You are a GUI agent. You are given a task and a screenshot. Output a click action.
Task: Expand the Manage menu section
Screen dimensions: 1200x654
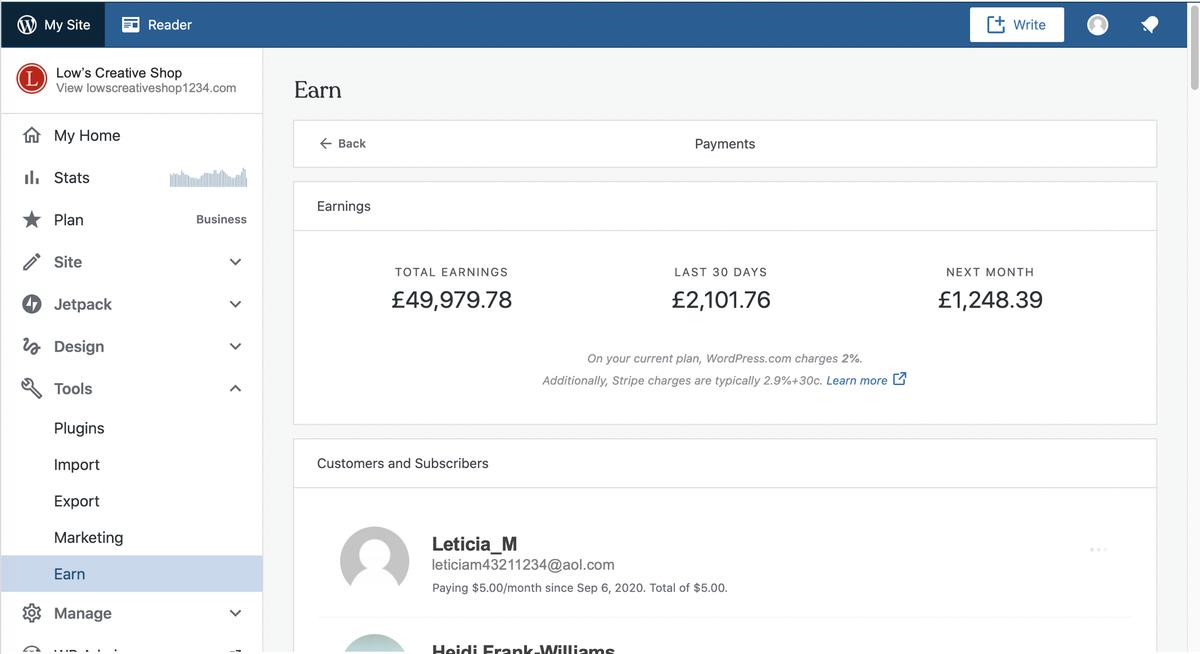click(235, 613)
